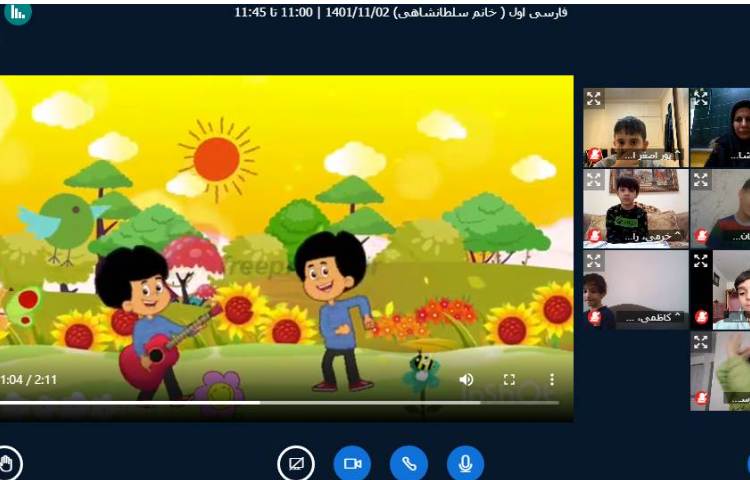Select the پور اصغر webcam thumbnail
Image resolution: width=750 pixels, height=480 pixels.
[636, 128]
